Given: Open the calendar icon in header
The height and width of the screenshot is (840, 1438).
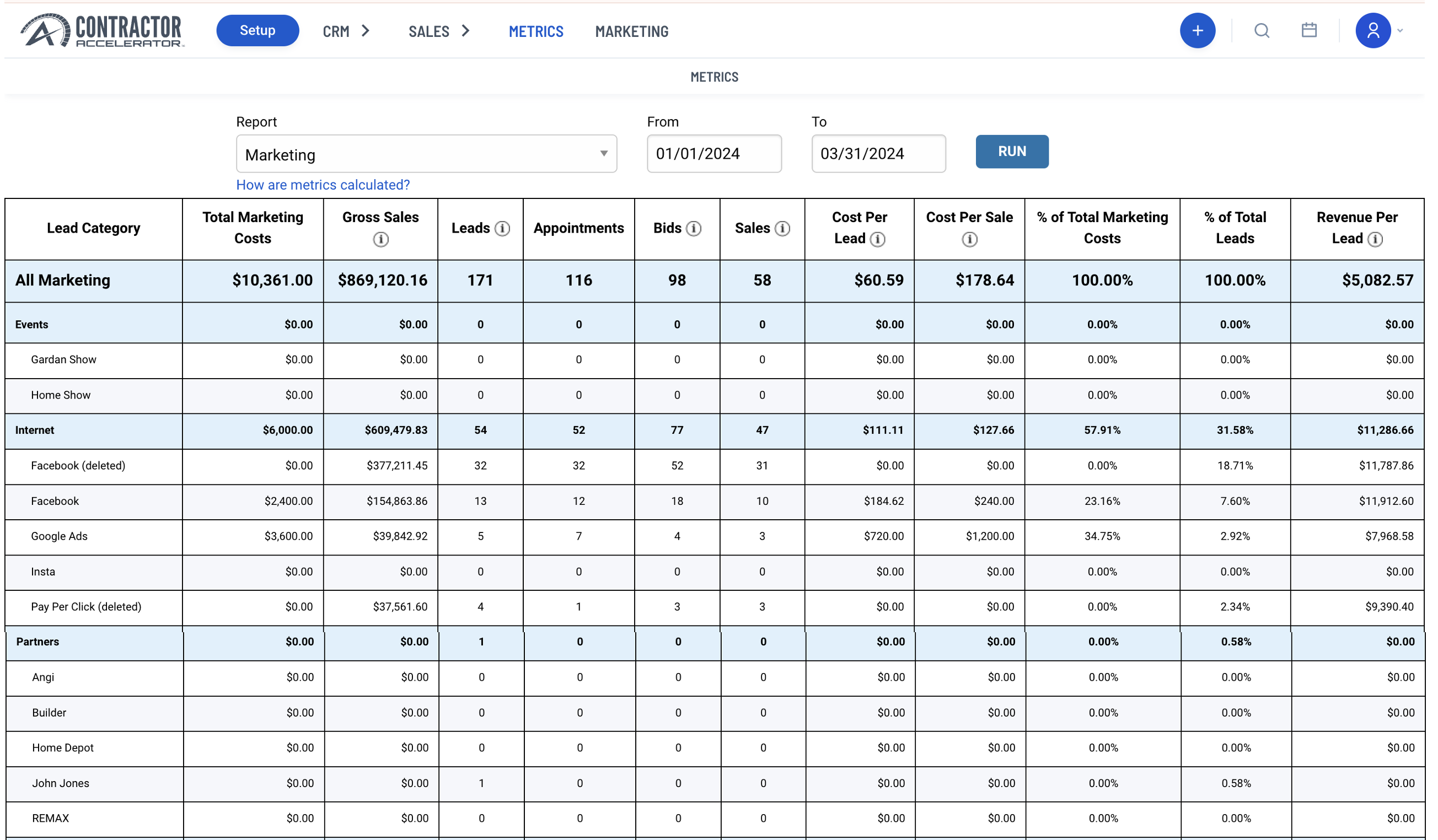Looking at the screenshot, I should coord(1309,30).
